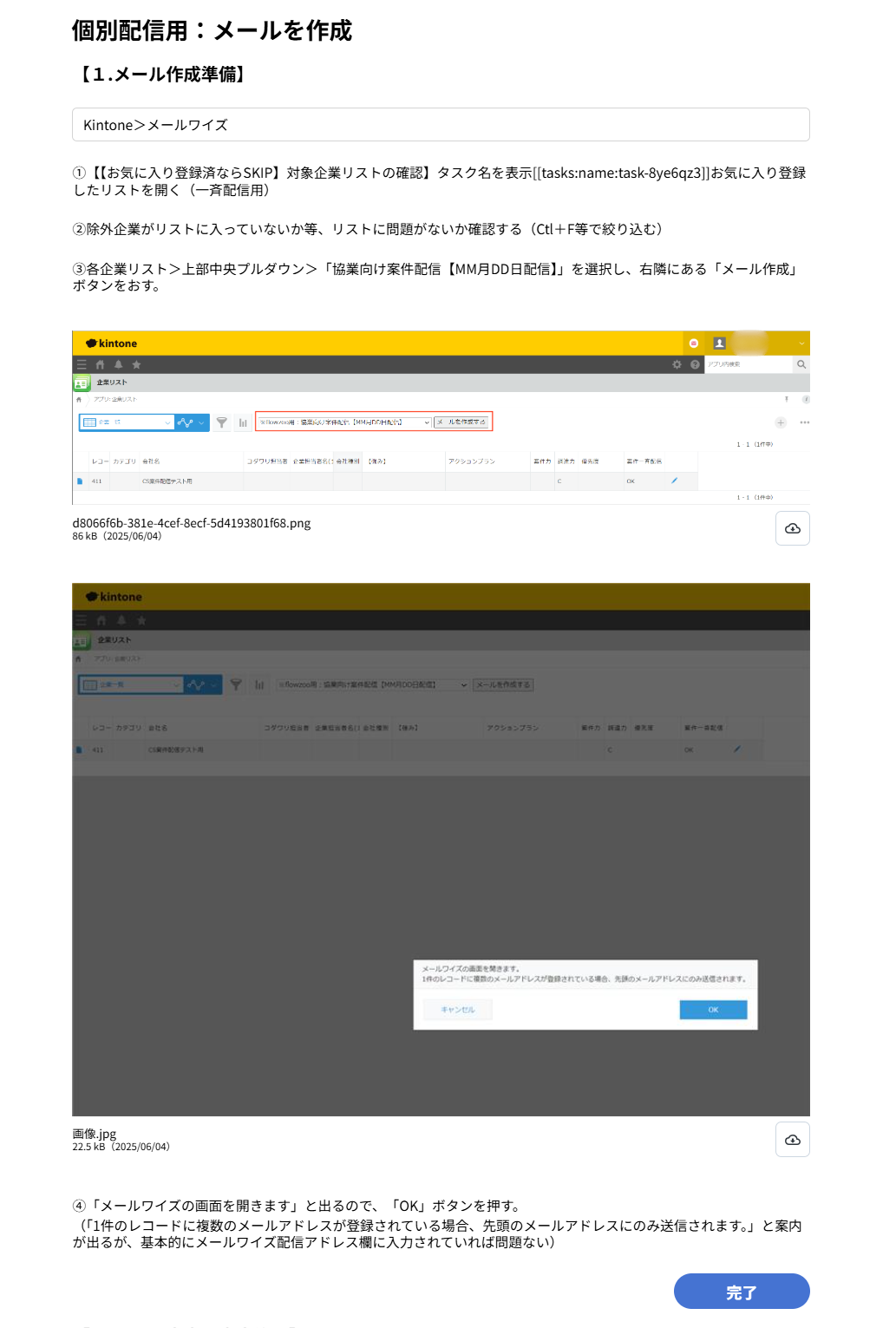Click the file name d8066f6b-381e-4cef-8ecf-5d4193801f68.png
This screenshot has height=1328, width=896.
point(192,523)
